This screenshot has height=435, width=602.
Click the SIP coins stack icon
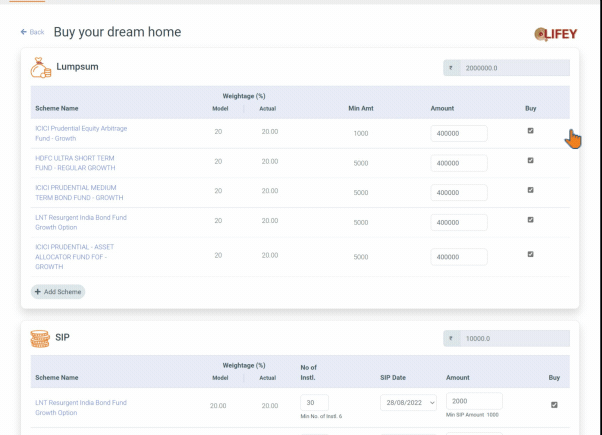point(40,338)
